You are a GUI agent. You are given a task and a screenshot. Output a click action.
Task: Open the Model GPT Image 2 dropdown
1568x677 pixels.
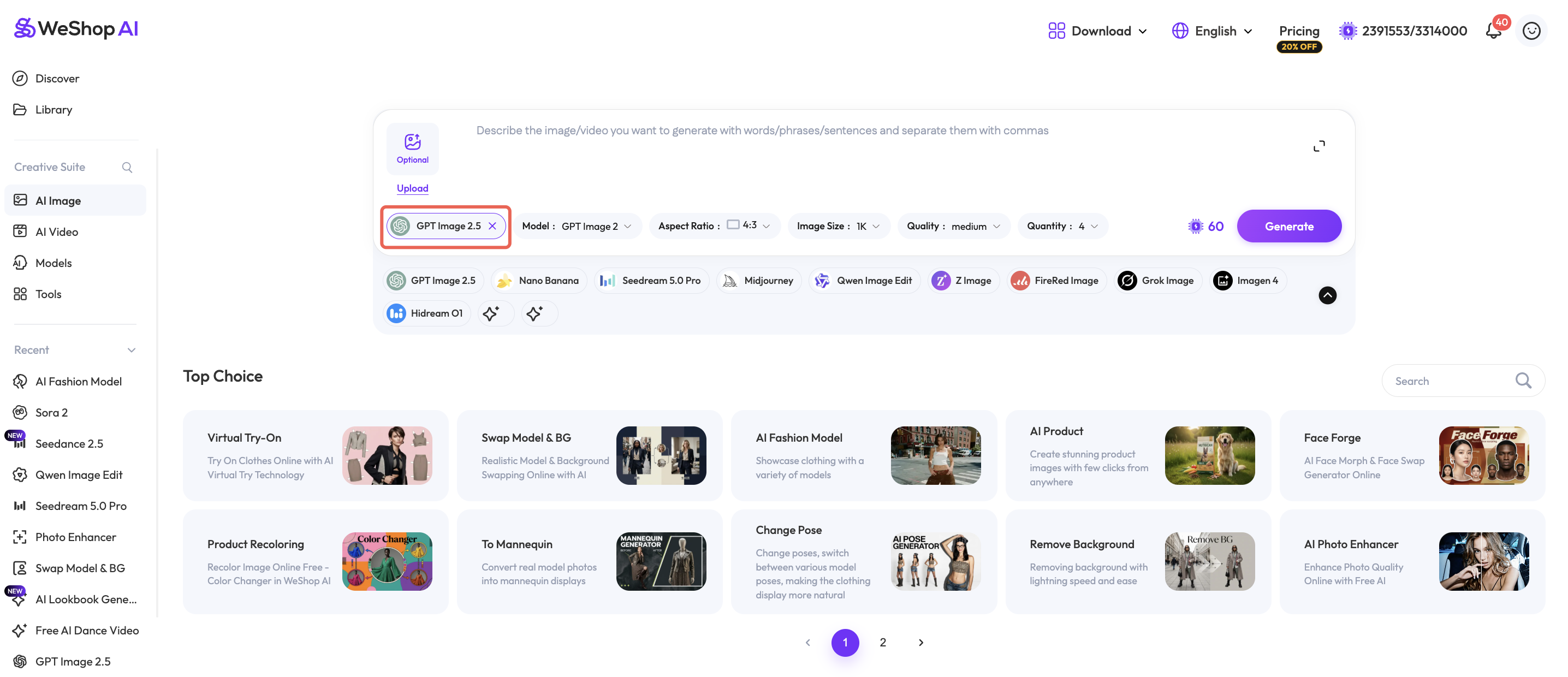577,227
